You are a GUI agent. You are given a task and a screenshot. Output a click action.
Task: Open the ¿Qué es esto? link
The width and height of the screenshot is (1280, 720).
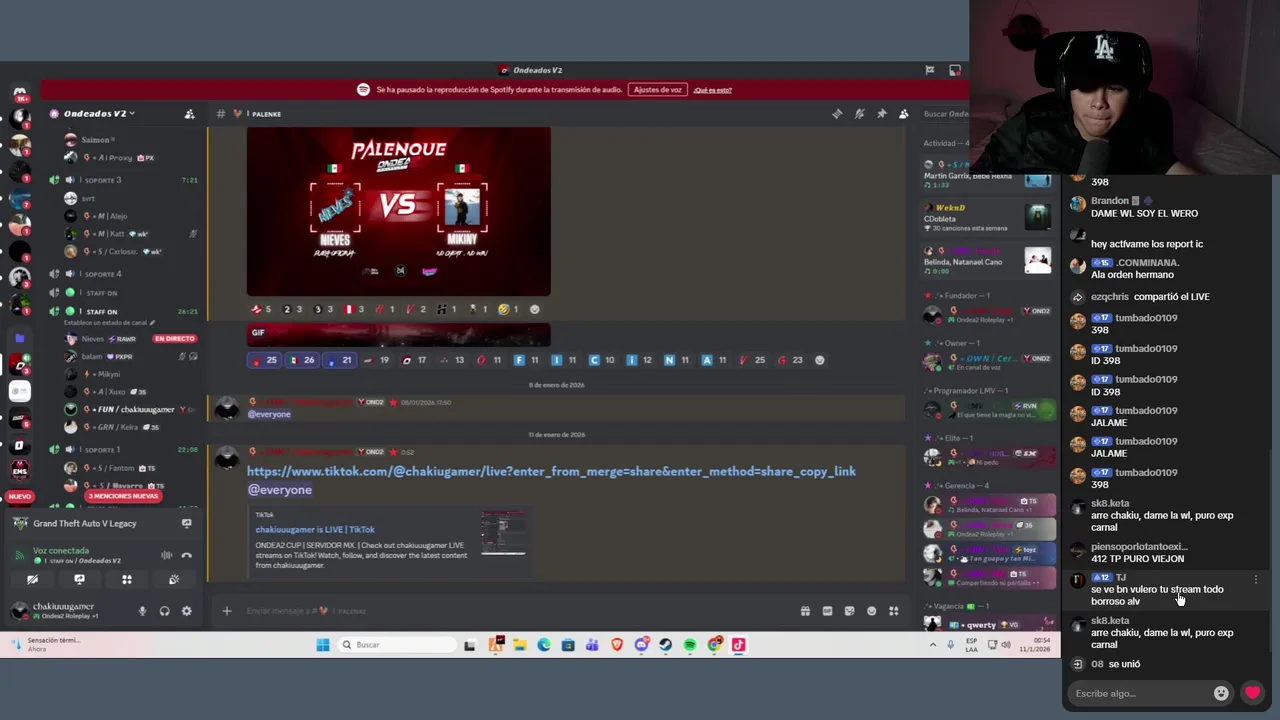coord(713,90)
